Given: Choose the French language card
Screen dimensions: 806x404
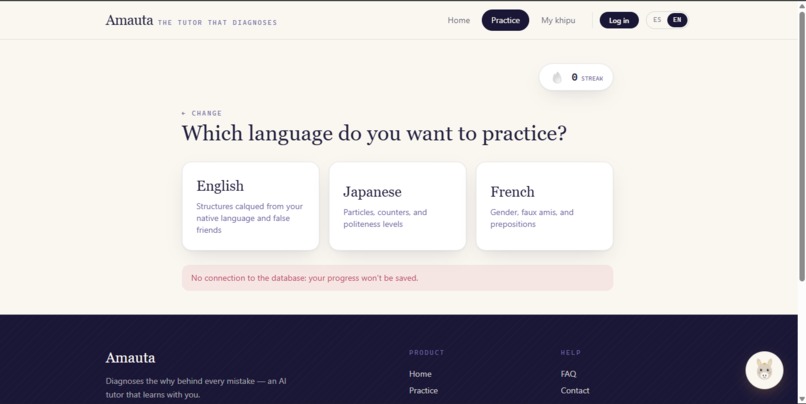Looking at the screenshot, I should point(544,206).
